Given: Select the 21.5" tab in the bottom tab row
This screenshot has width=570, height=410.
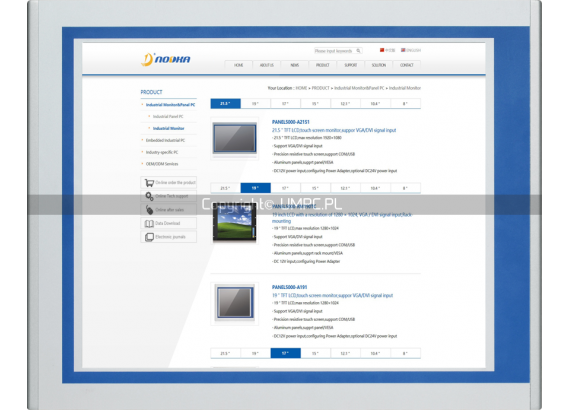Looking at the screenshot, I should (x=225, y=353).
